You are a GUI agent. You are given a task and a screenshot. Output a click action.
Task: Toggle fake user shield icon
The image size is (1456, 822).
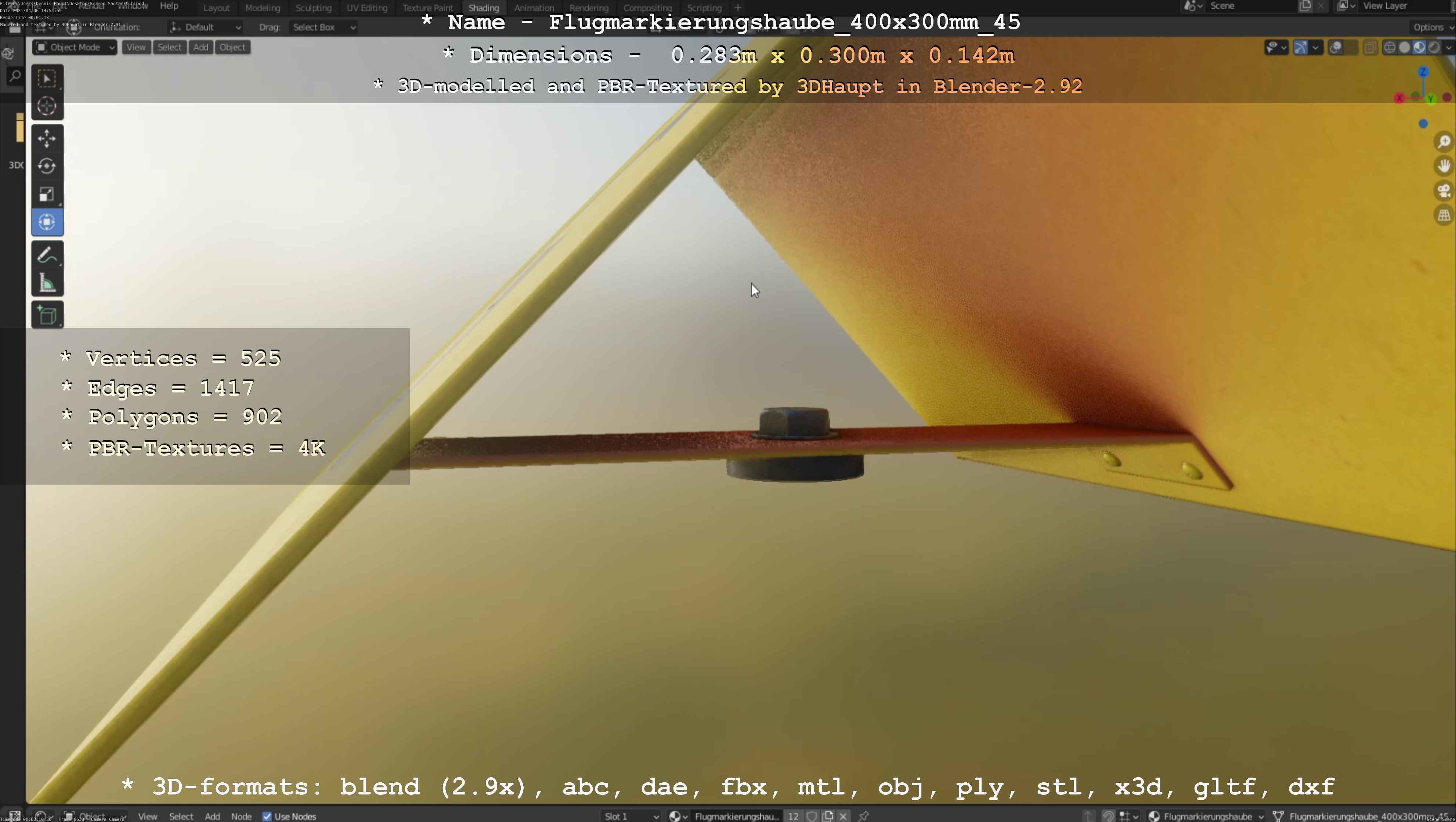click(812, 816)
